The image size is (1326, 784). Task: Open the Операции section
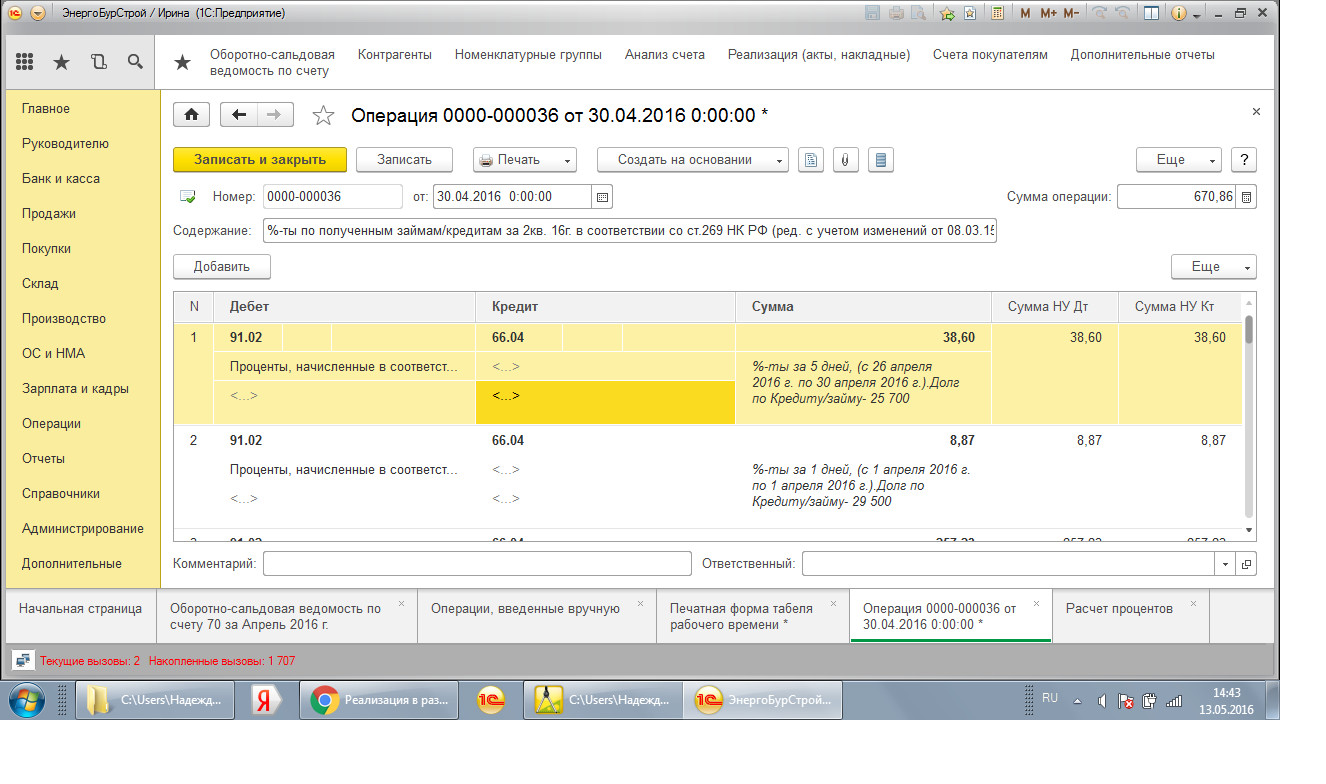pyautogui.click(x=51, y=423)
